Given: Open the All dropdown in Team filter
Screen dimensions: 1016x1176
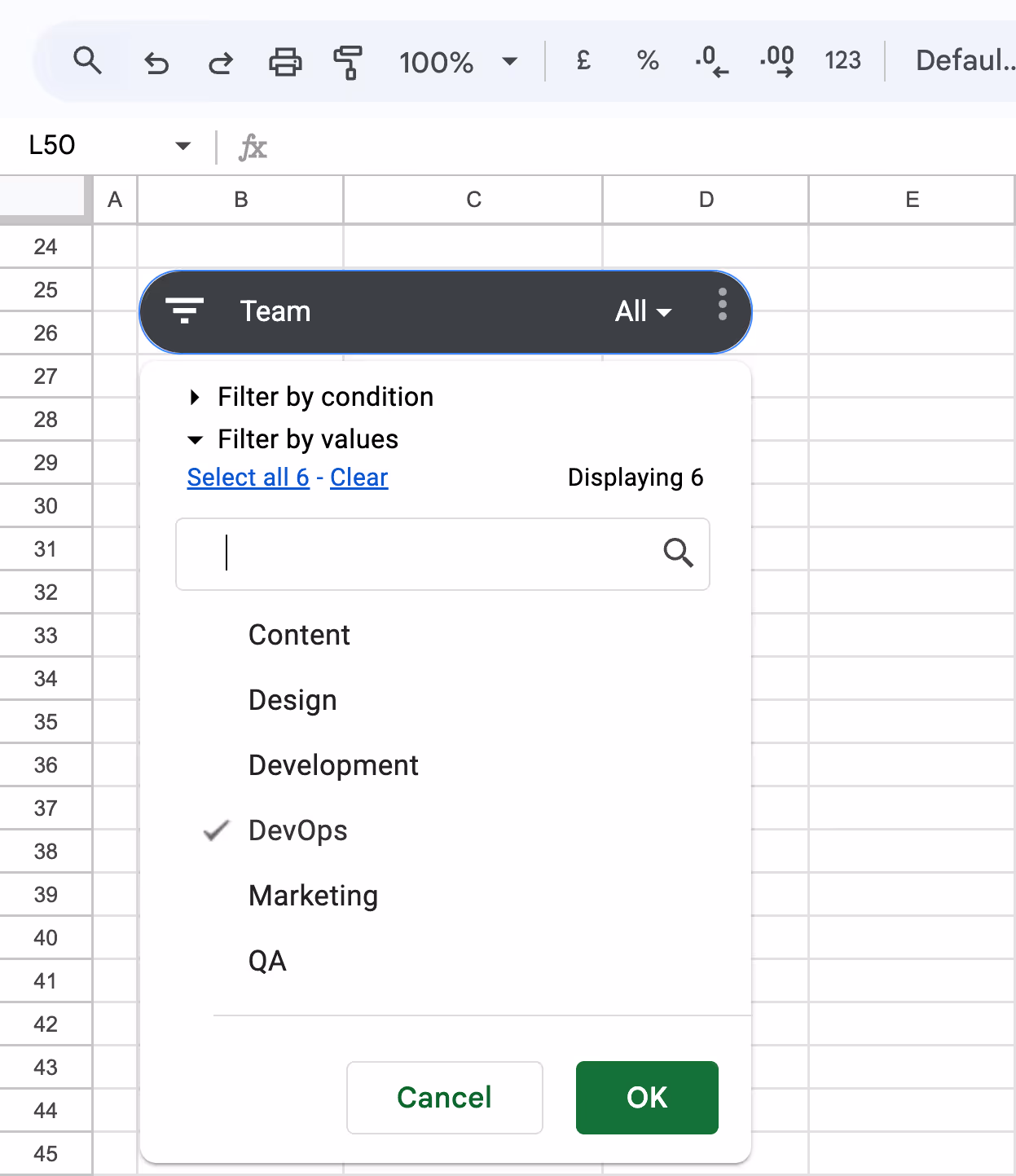Looking at the screenshot, I should pyautogui.click(x=643, y=311).
